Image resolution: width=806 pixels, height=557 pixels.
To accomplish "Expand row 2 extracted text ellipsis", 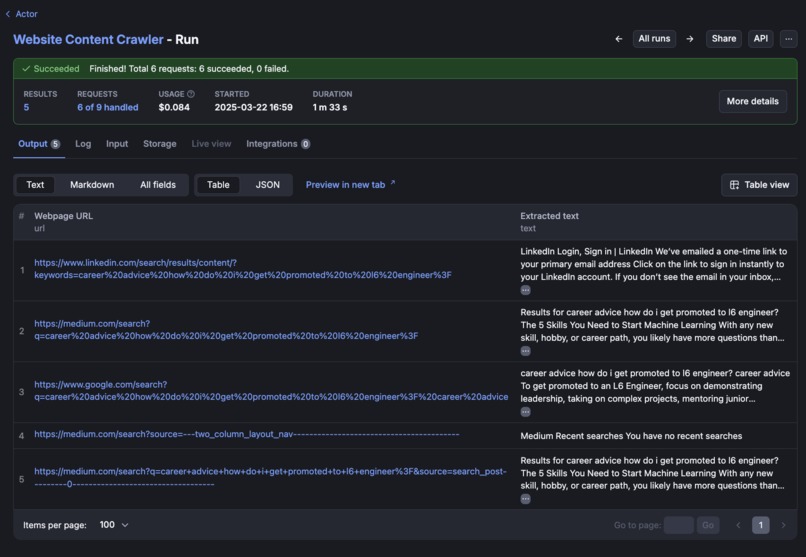I will pyautogui.click(x=525, y=351).
